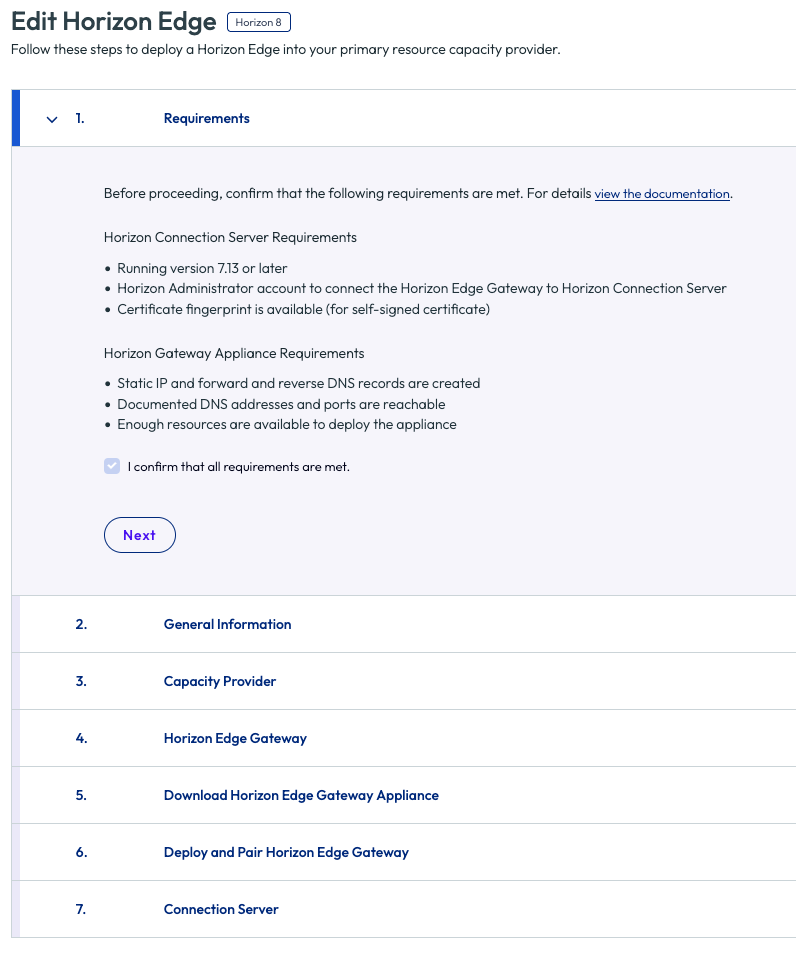The height and width of the screenshot is (964, 796).
Task: Open the Horizon Edge Gateway step
Action: pyautogui.click(x=235, y=738)
